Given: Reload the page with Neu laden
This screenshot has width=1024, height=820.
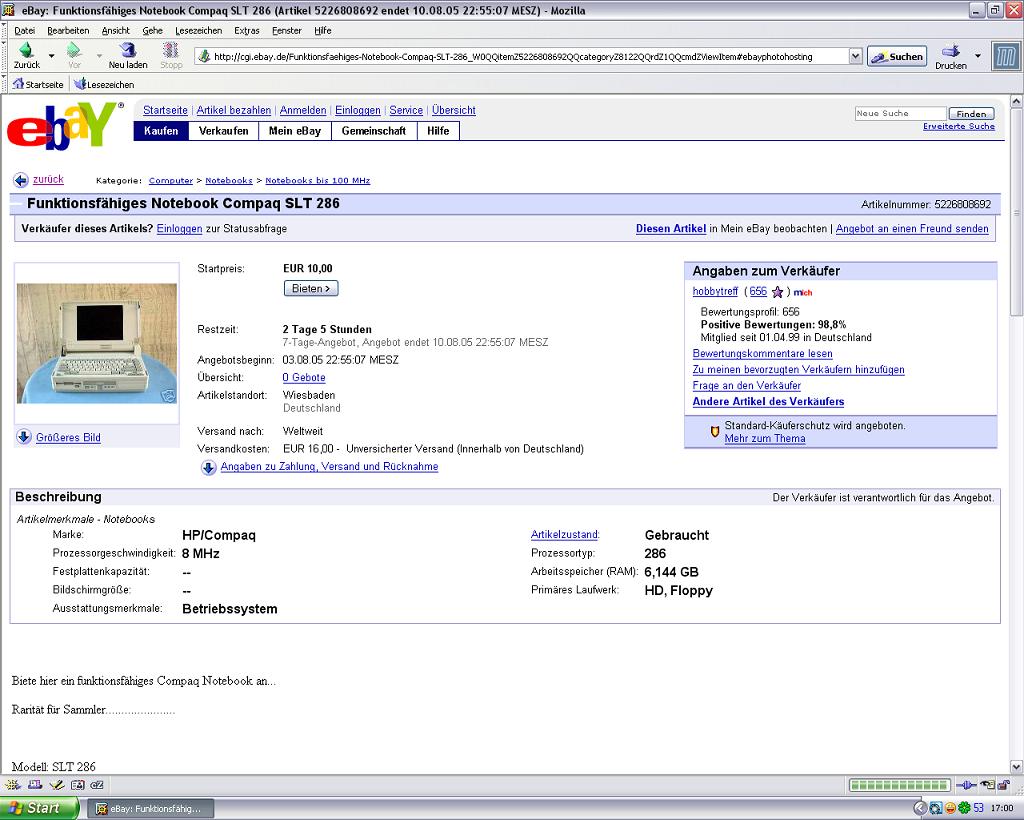Looking at the screenshot, I should tap(128, 55).
